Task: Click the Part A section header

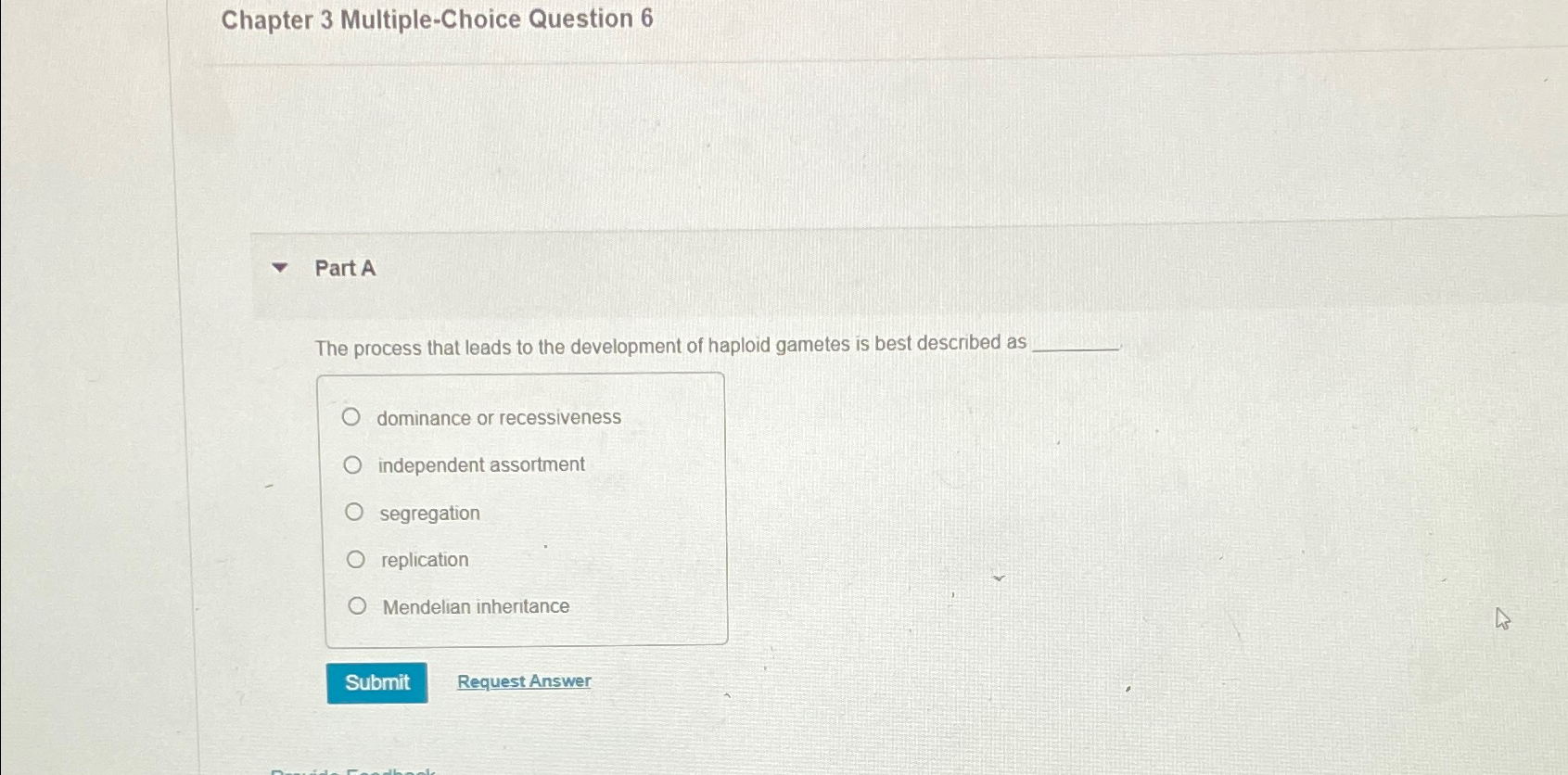Action: tap(343, 268)
